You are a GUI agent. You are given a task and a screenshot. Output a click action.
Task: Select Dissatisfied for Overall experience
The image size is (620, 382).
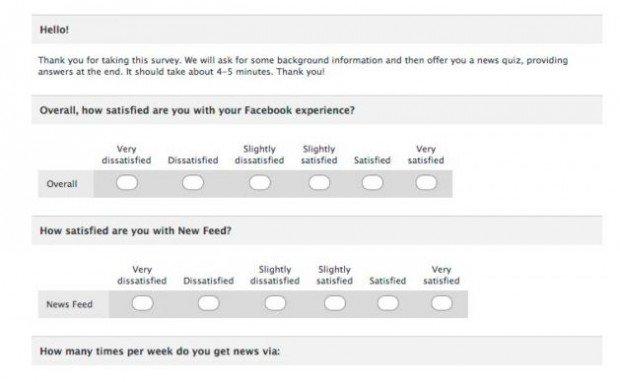tap(193, 183)
